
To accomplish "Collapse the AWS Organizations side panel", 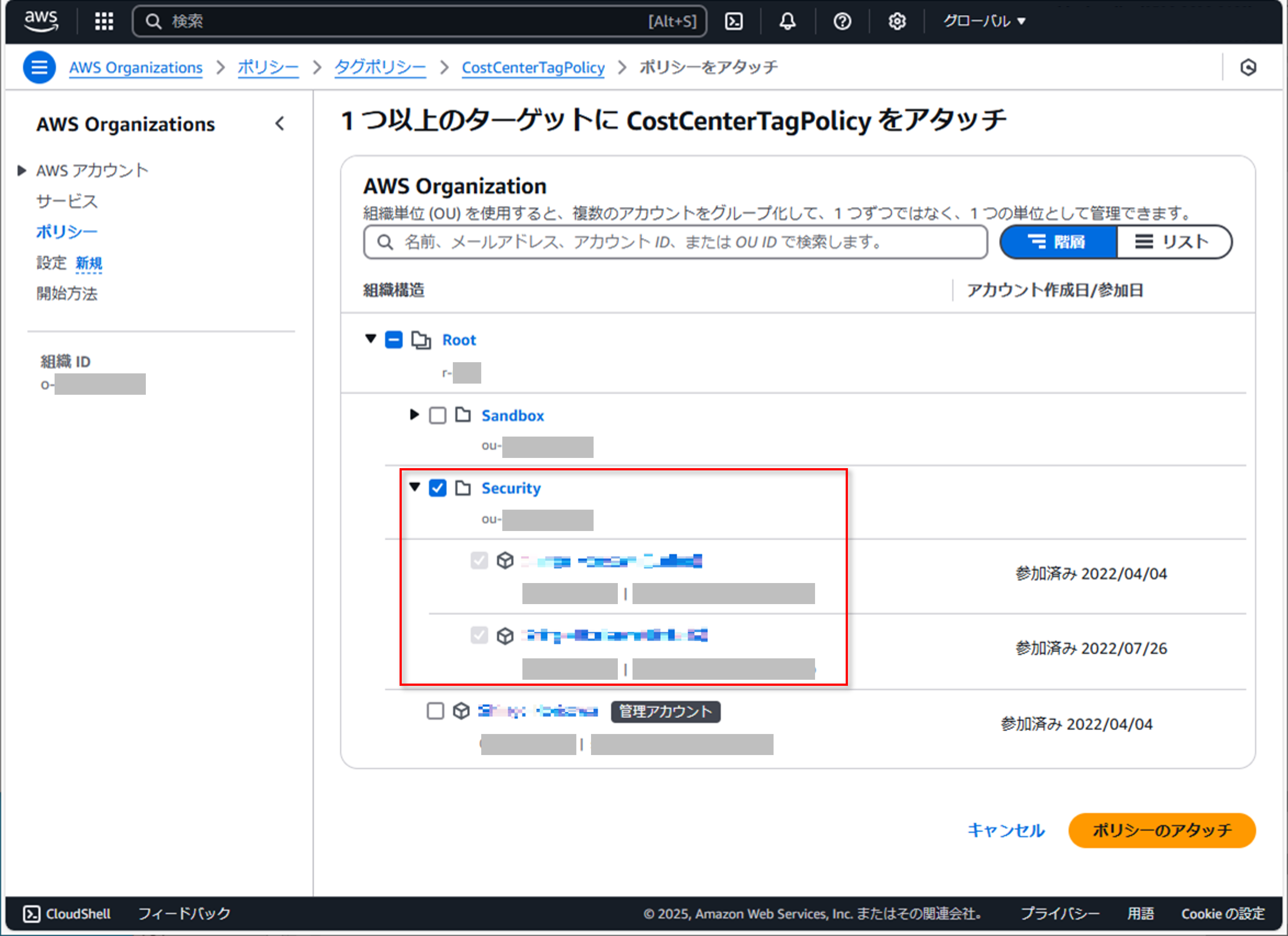I will click(280, 124).
